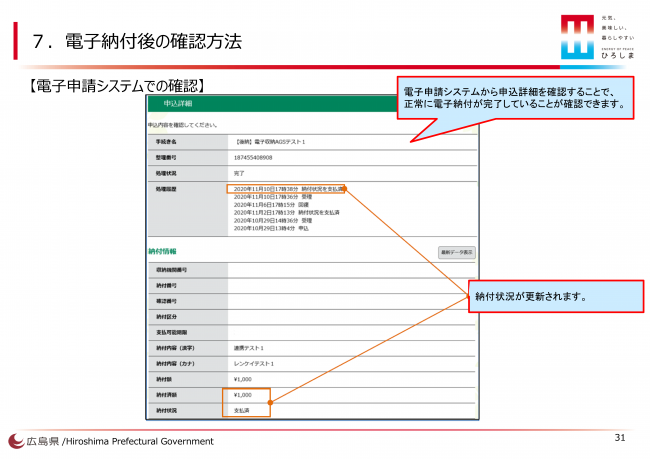Click the 処理状況 value 完了
This screenshot has width=650, height=459.
coord(239,172)
